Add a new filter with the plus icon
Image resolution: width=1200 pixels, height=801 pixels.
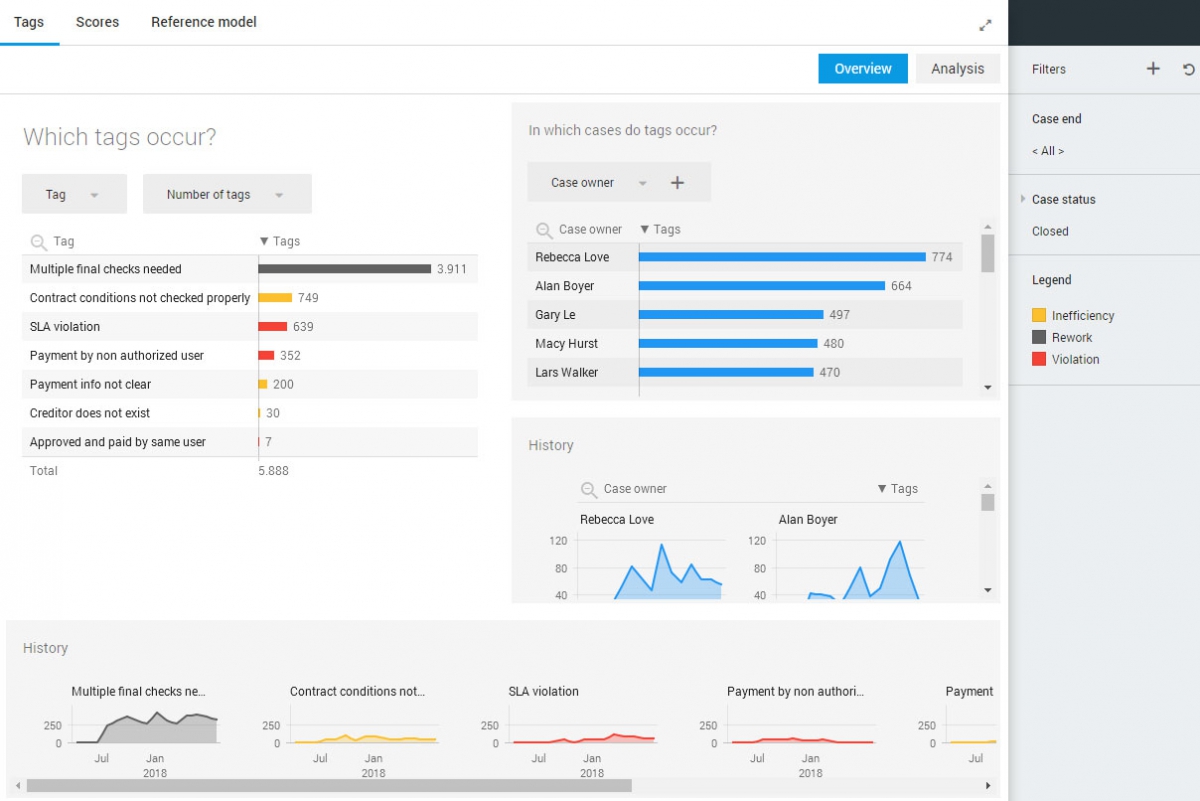1152,69
